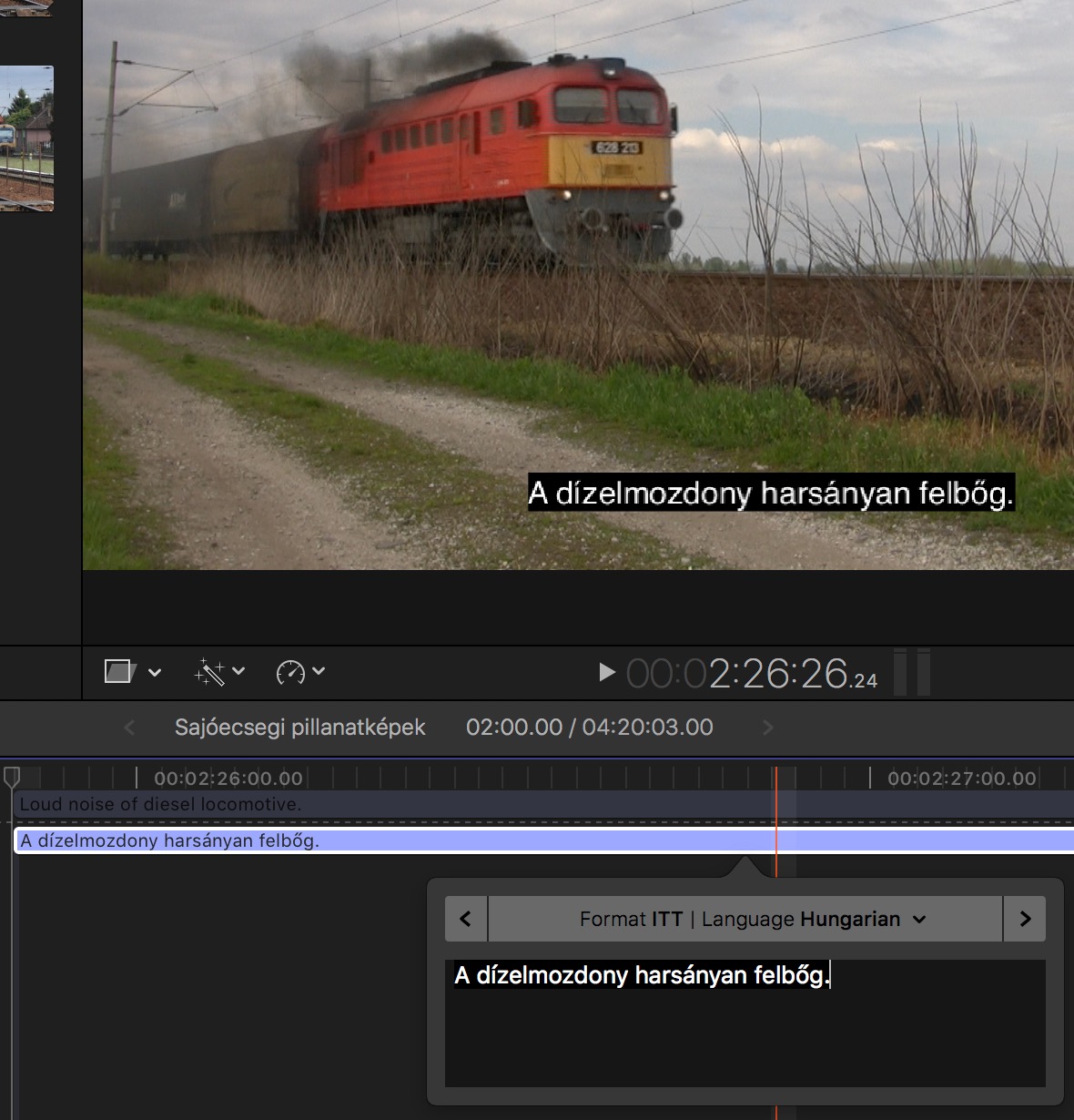Screen dimensions: 1074x1120
Task: Click the viewer timecode display 2:26:26
Action: click(752, 674)
